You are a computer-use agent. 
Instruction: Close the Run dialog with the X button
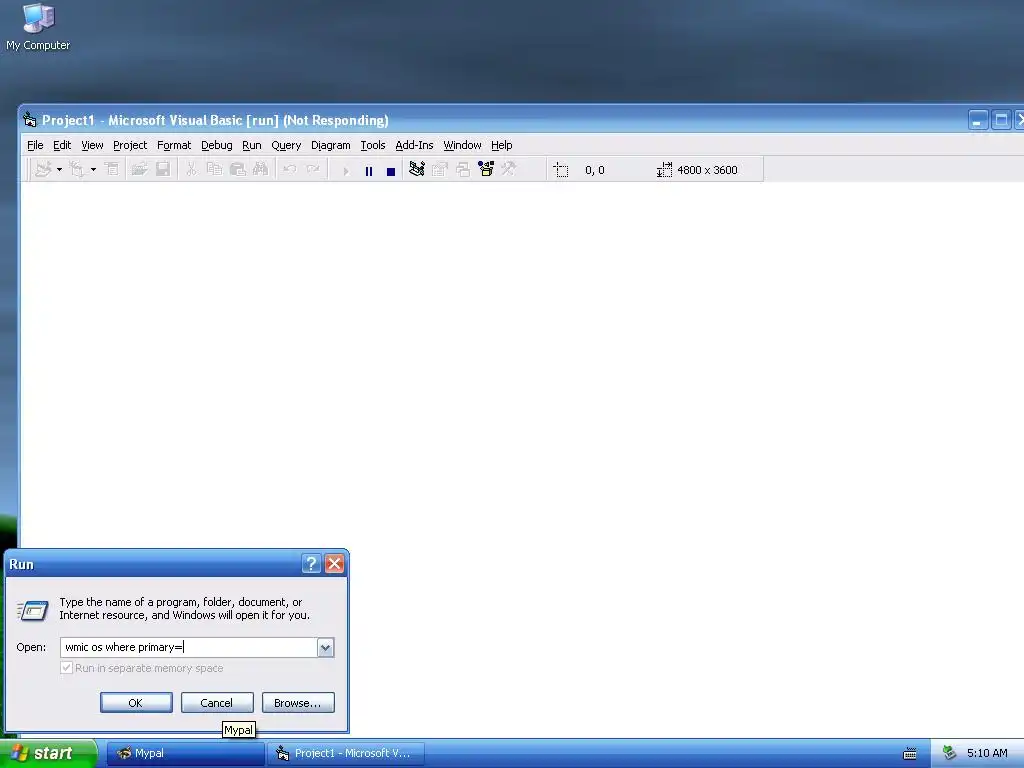334,564
